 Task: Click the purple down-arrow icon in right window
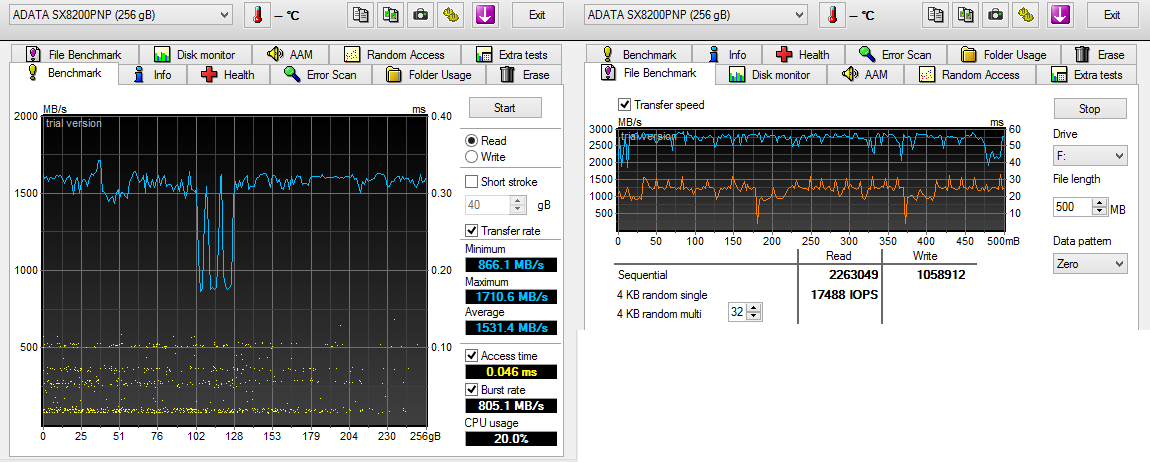(1060, 15)
